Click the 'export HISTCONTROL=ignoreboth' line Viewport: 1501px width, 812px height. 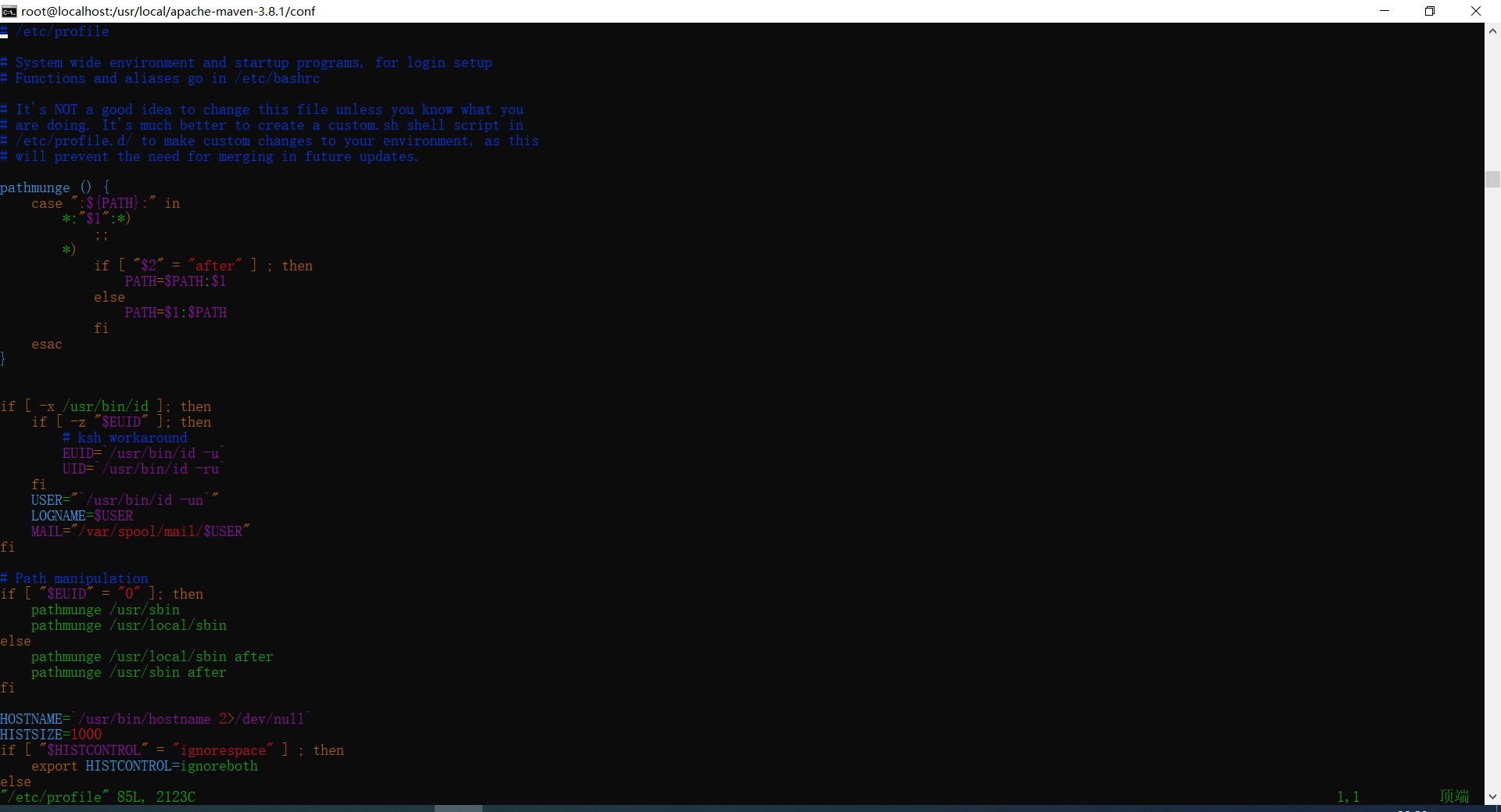click(145, 766)
